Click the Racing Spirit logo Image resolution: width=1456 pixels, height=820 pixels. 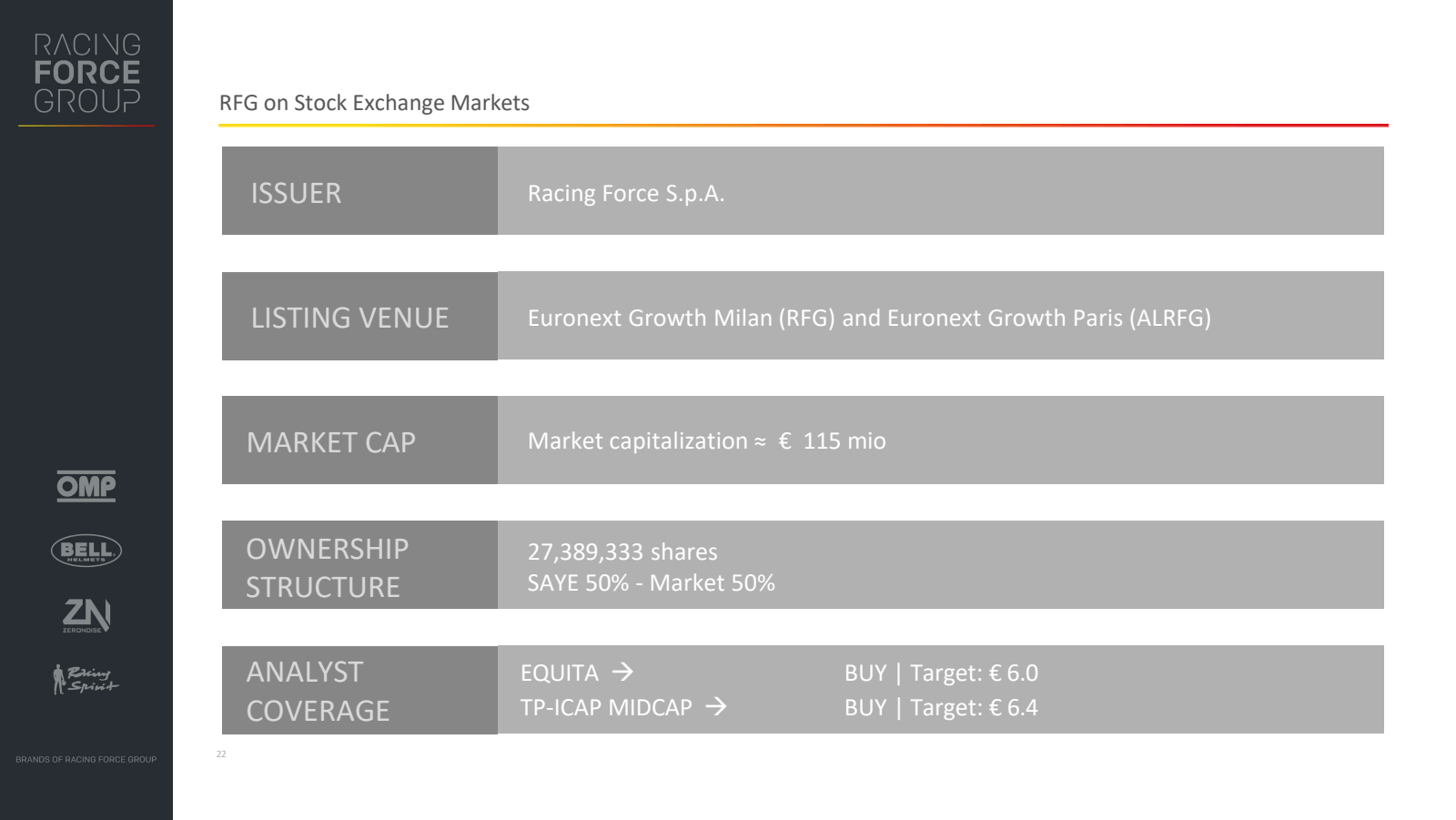click(86, 680)
